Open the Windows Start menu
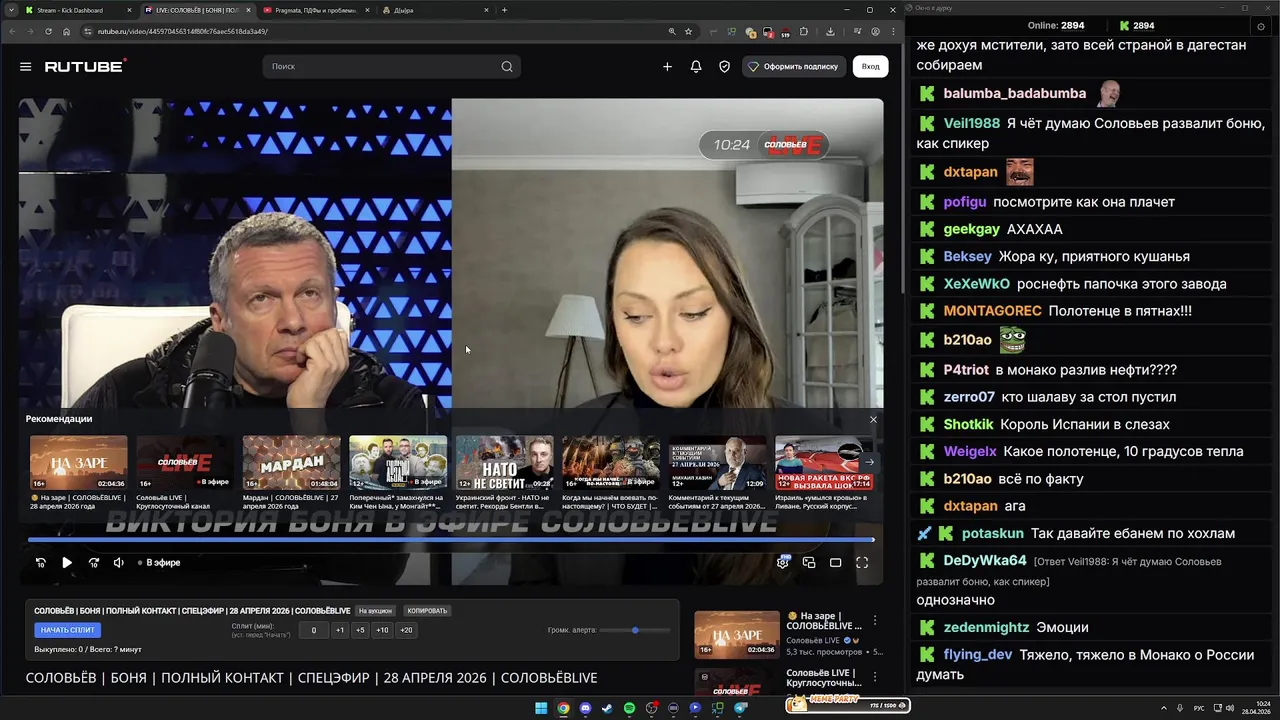This screenshot has width=1280, height=720. 541,708
